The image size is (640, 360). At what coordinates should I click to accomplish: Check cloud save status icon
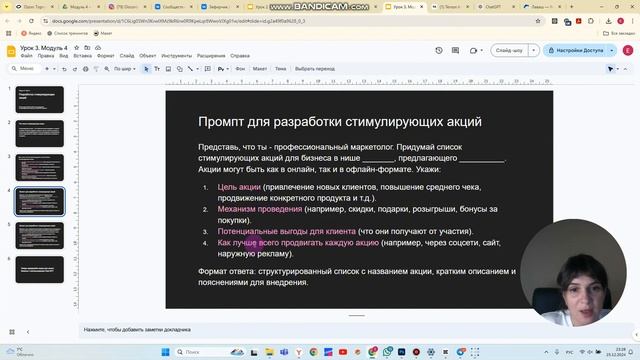click(98, 48)
